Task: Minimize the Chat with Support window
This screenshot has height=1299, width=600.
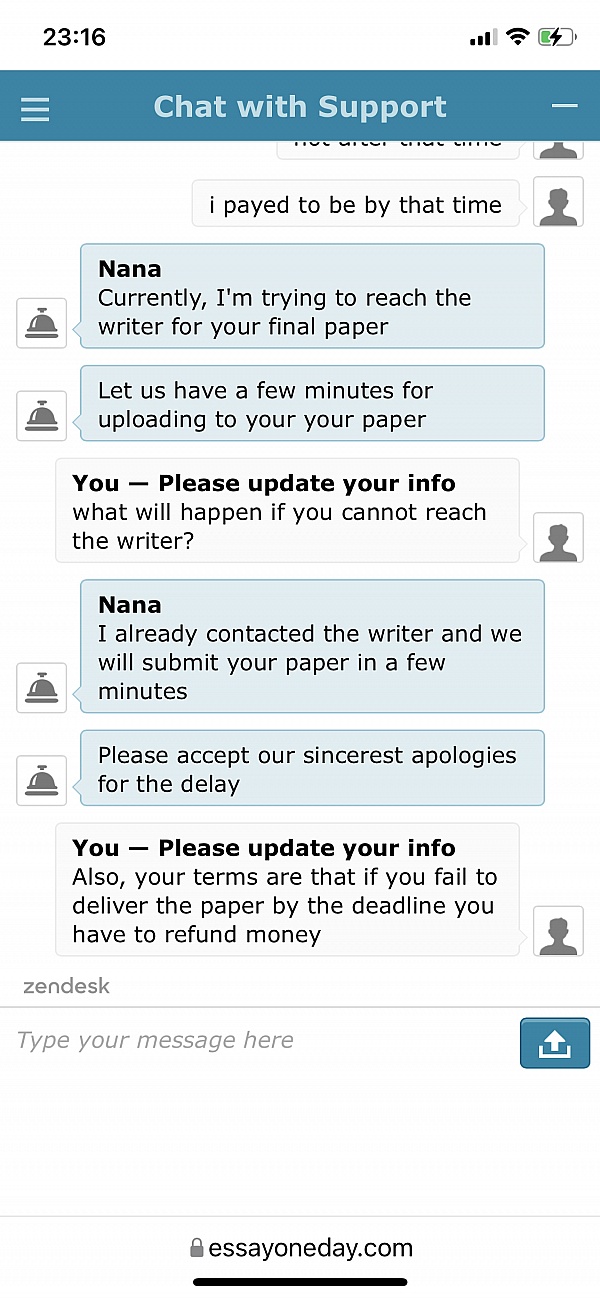Action: pyautogui.click(x=565, y=106)
